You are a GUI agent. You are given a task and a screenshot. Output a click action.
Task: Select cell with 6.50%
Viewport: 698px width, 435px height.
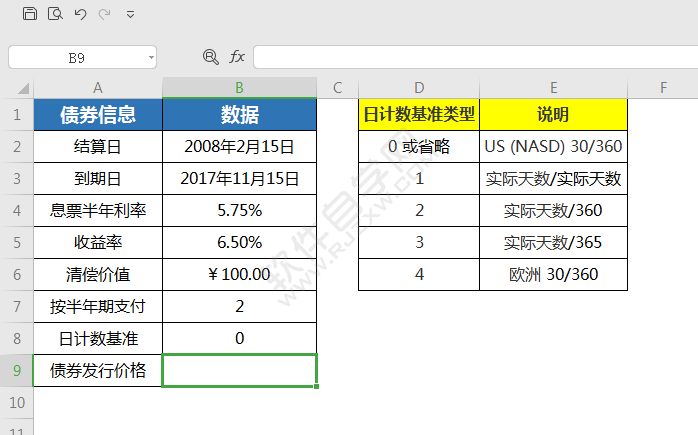[x=239, y=243]
